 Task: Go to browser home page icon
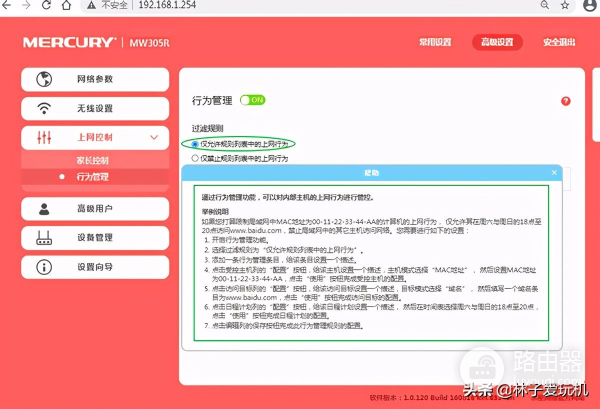[x=67, y=5]
